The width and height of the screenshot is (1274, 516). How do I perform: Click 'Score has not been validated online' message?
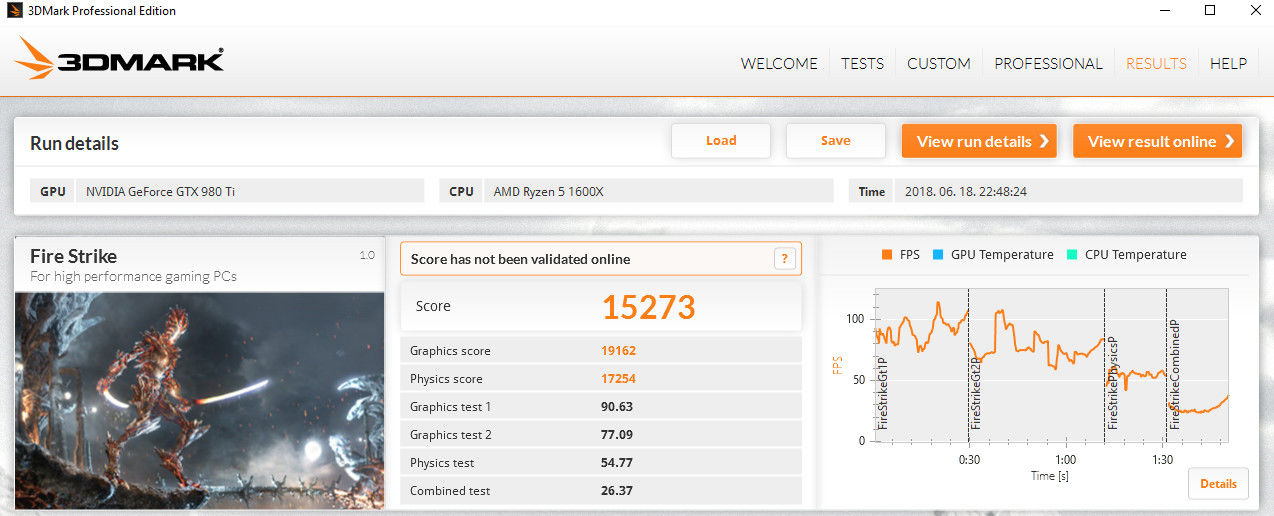click(x=520, y=259)
